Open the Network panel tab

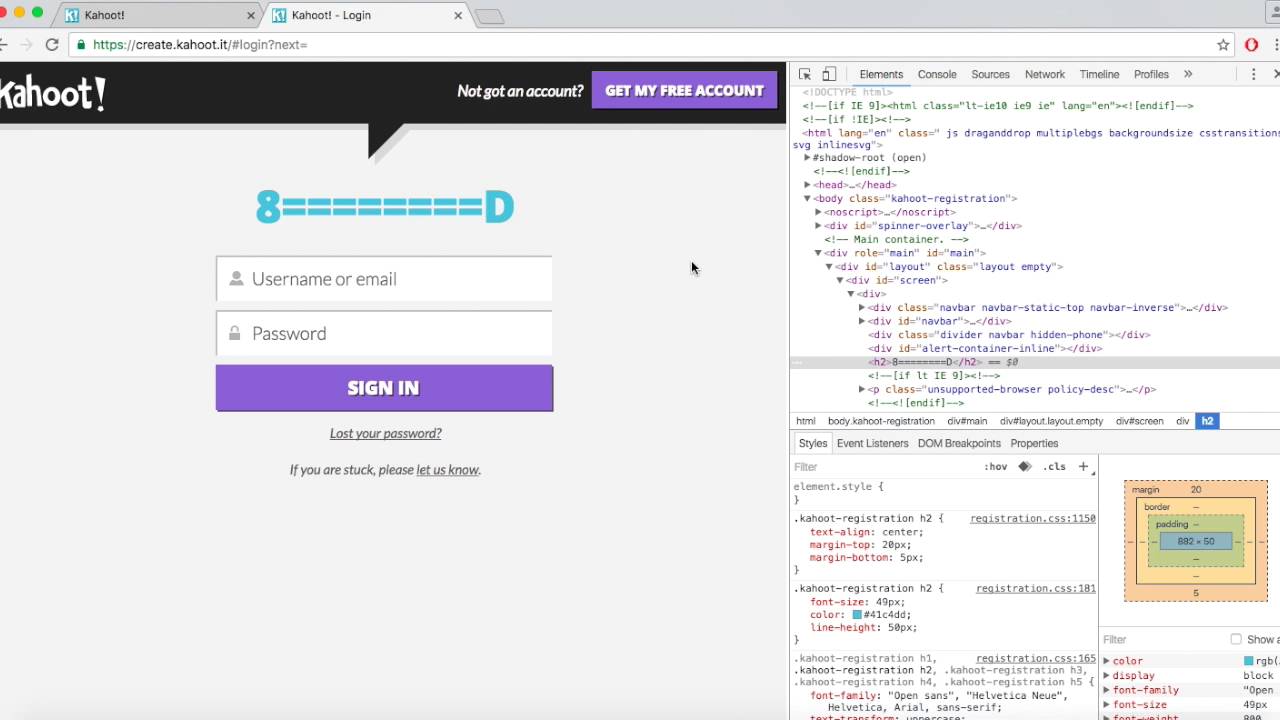(x=1044, y=74)
